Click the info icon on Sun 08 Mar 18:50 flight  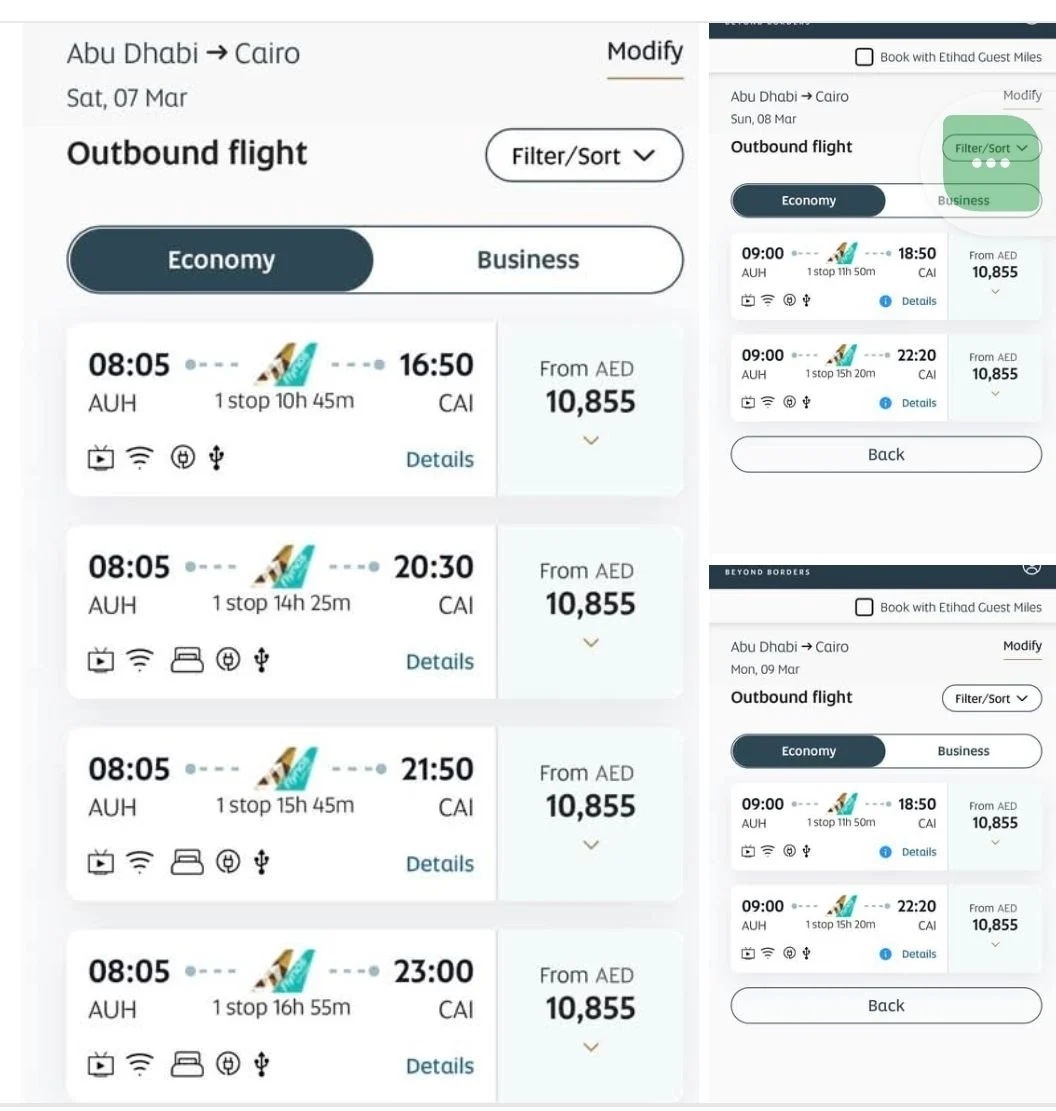885,301
